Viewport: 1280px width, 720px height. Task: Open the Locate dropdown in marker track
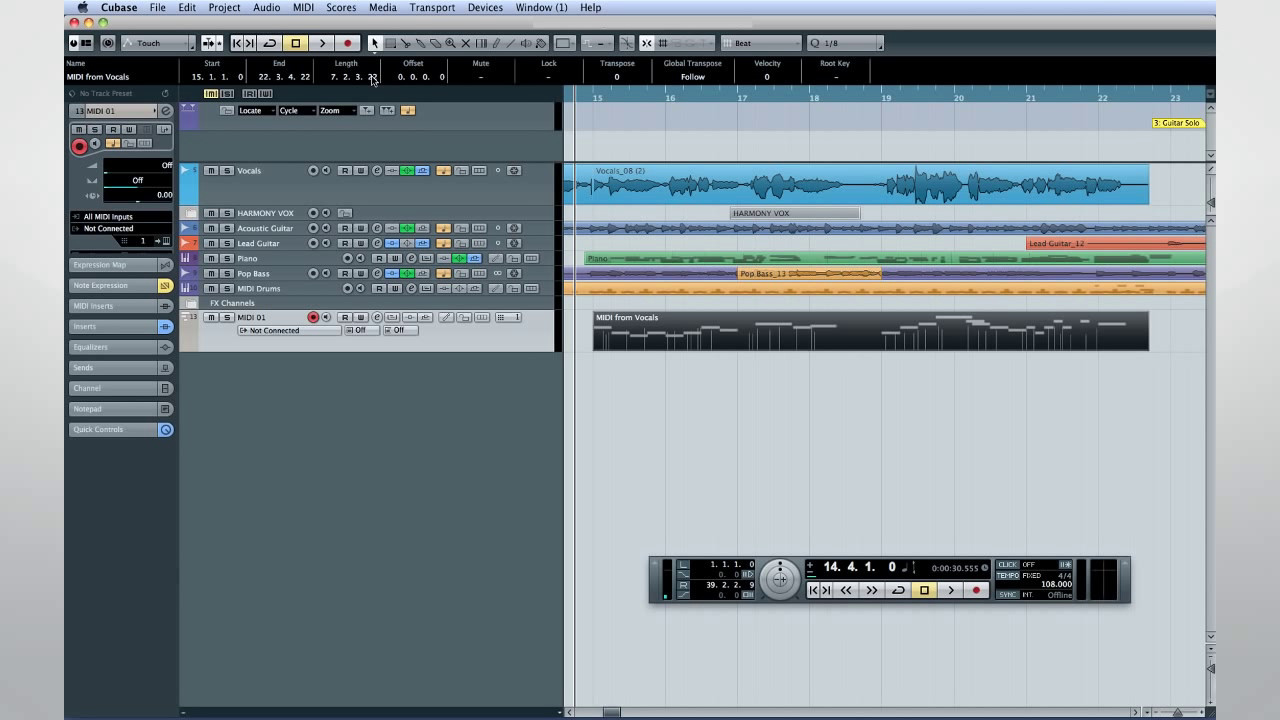pyautogui.click(x=256, y=110)
